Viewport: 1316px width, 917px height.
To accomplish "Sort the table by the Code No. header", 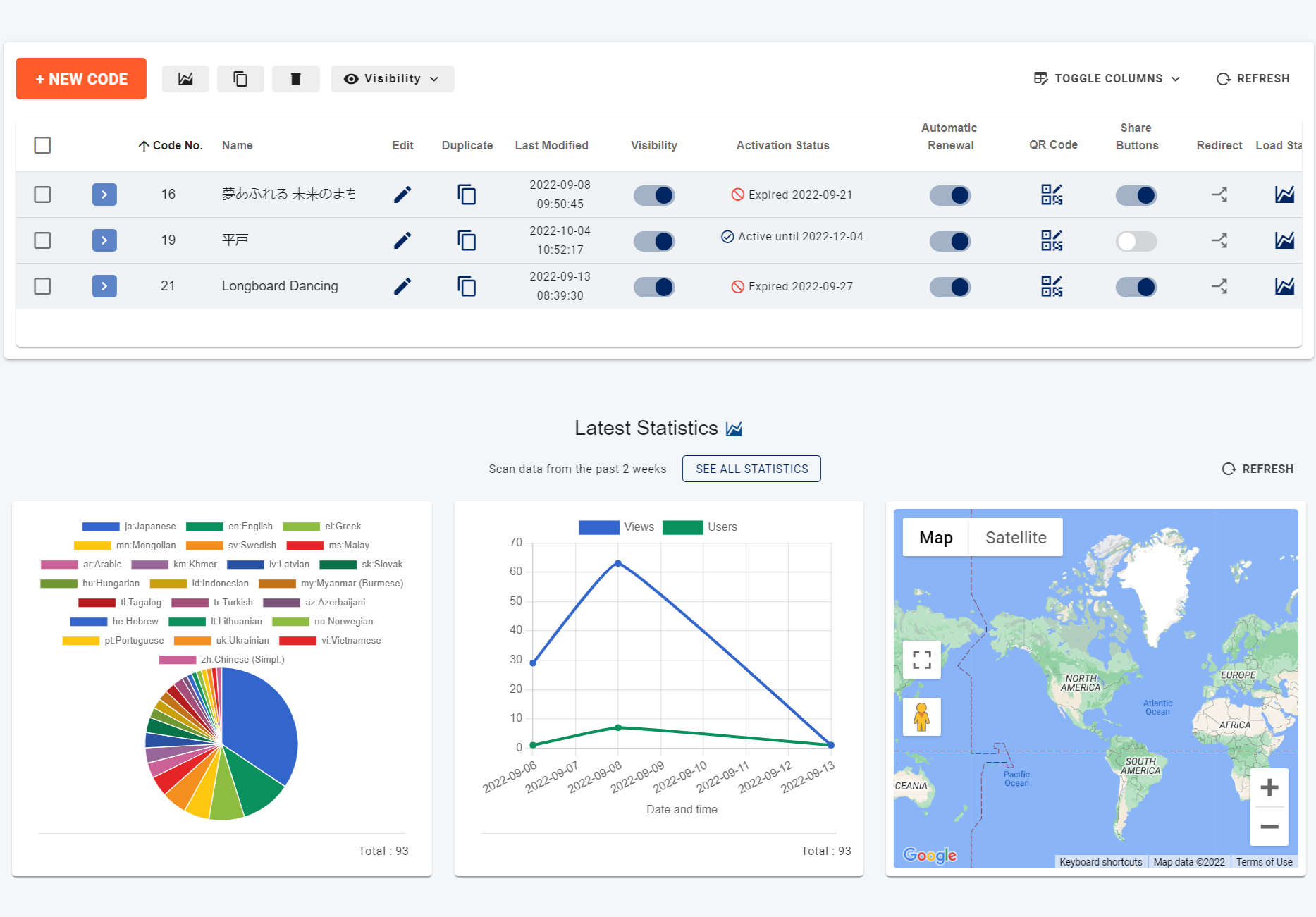I will 171,146.
